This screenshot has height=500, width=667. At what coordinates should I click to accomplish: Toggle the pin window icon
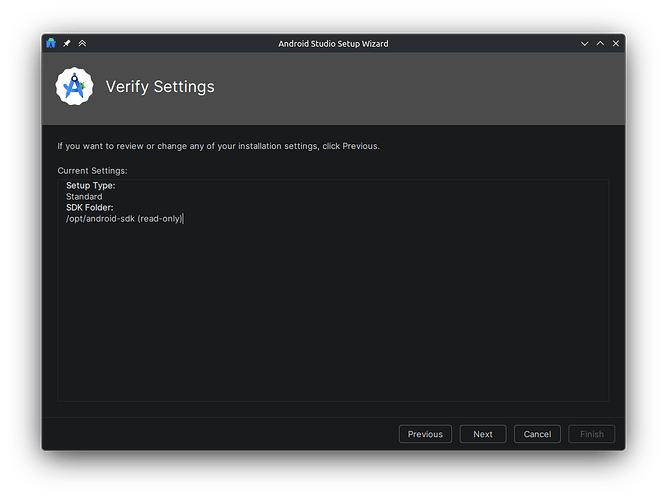tap(67, 43)
